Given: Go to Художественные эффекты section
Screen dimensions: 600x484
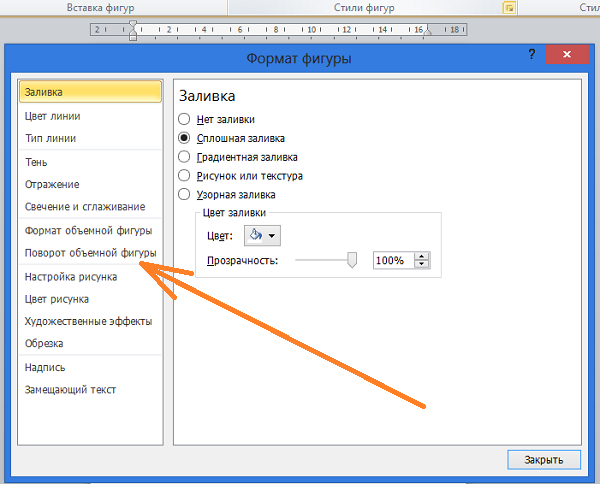Looking at the screenshot, I should point(88,321).
